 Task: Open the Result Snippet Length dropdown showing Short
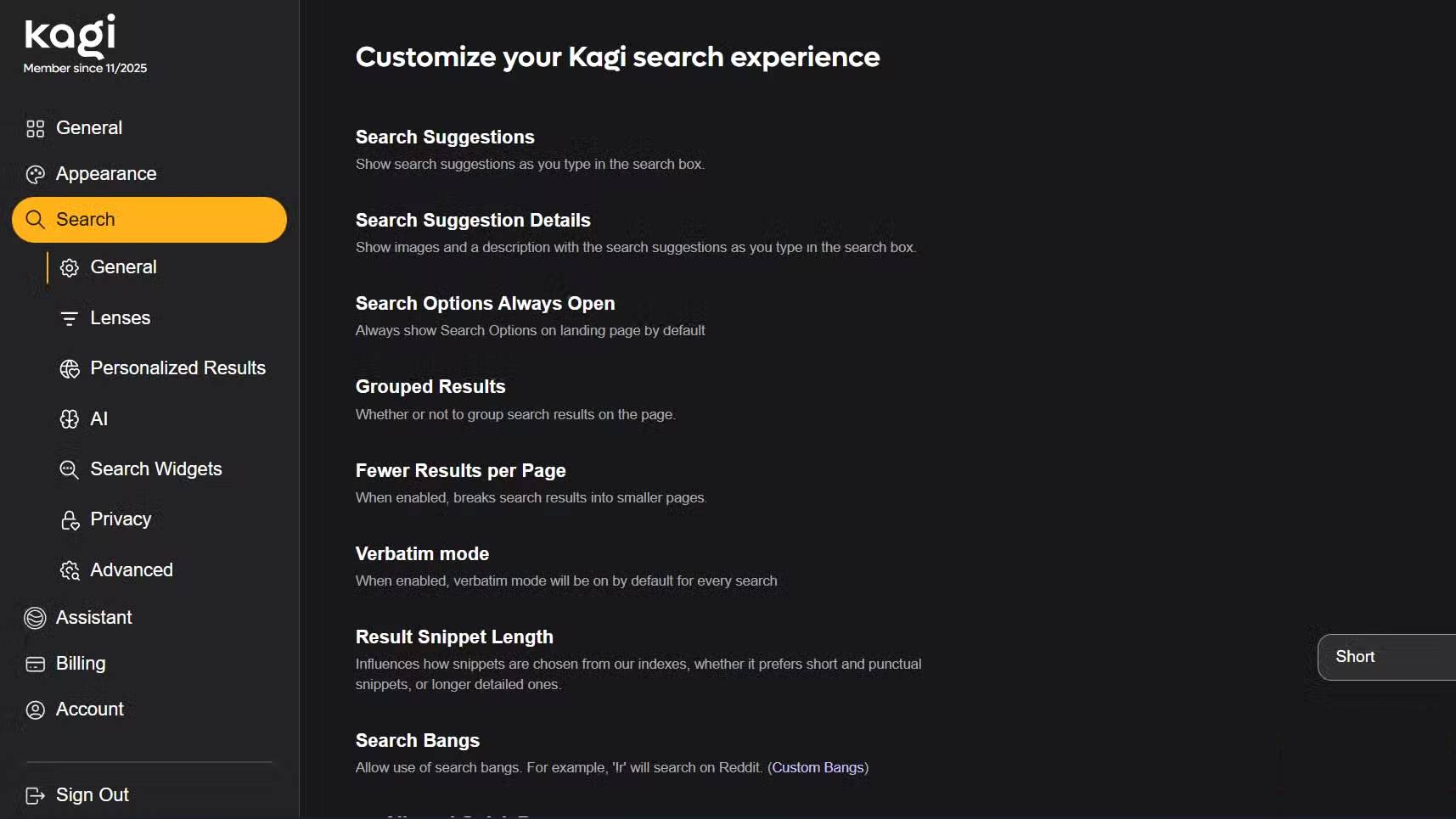(1386, 657)
